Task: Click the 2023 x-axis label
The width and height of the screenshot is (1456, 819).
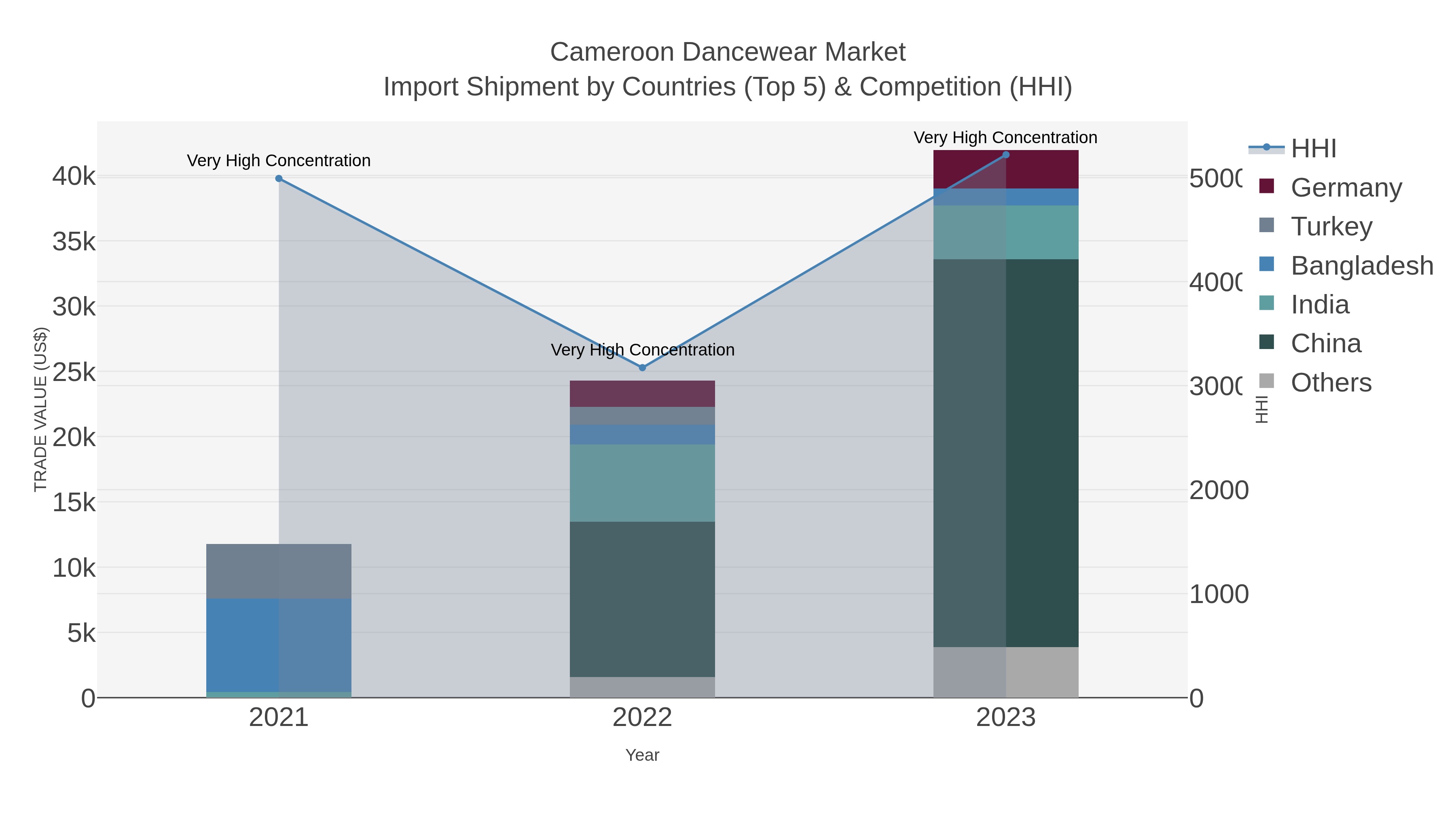Action: pyautogui.click(x=1005, y=718)
